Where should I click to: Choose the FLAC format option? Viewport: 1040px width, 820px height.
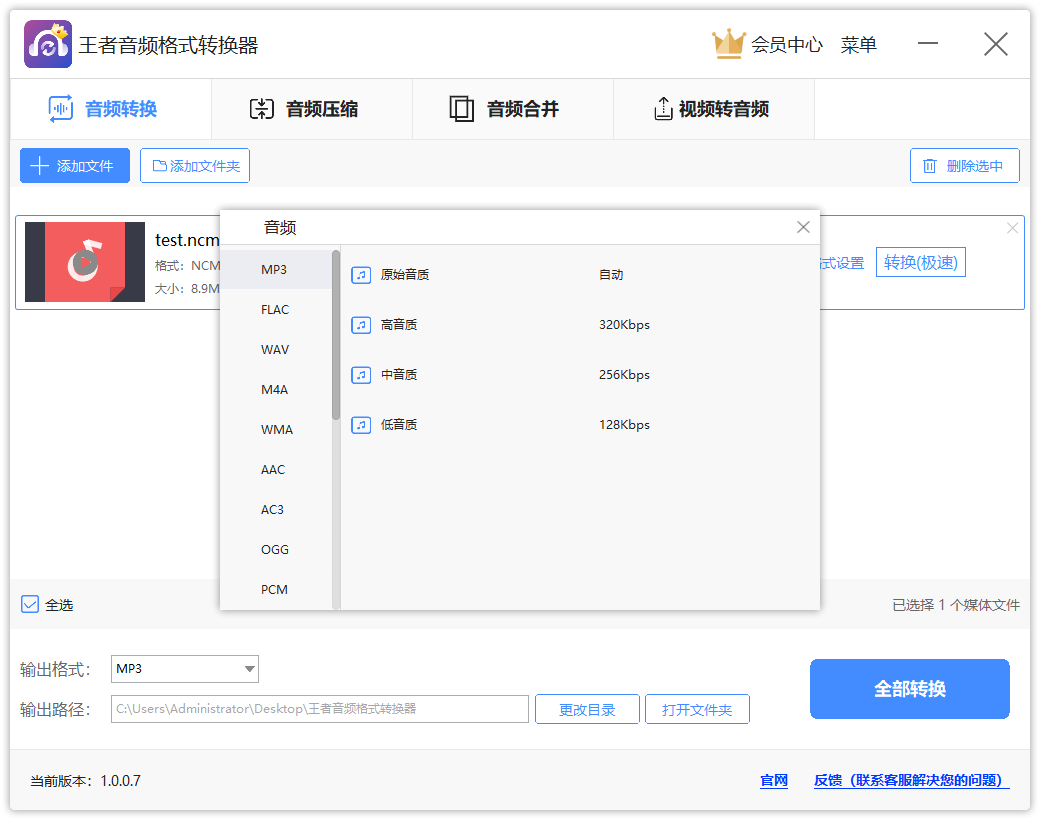click(x=274, y=309)
